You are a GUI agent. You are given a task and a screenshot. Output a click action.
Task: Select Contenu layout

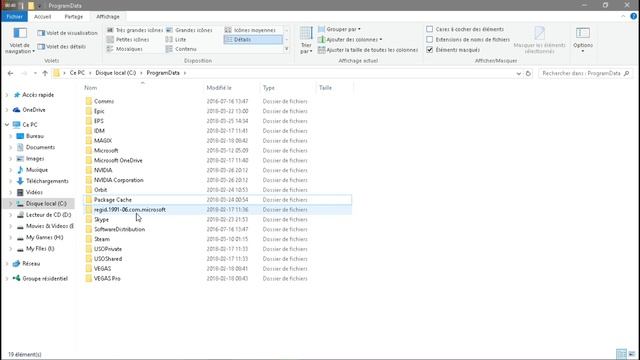tap(181, 49)
